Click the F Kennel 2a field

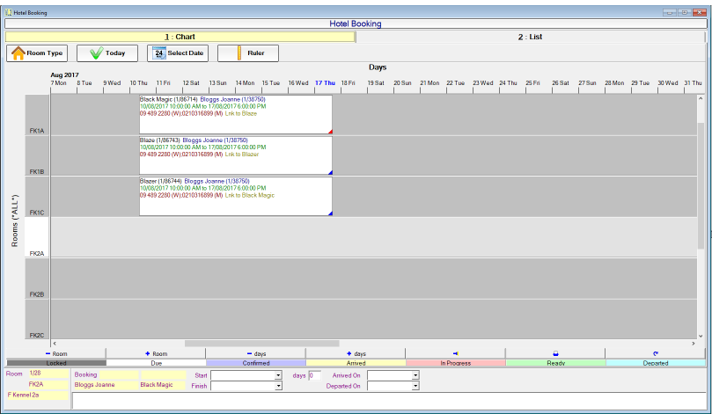pyautogui.click(x=37, y=396)
